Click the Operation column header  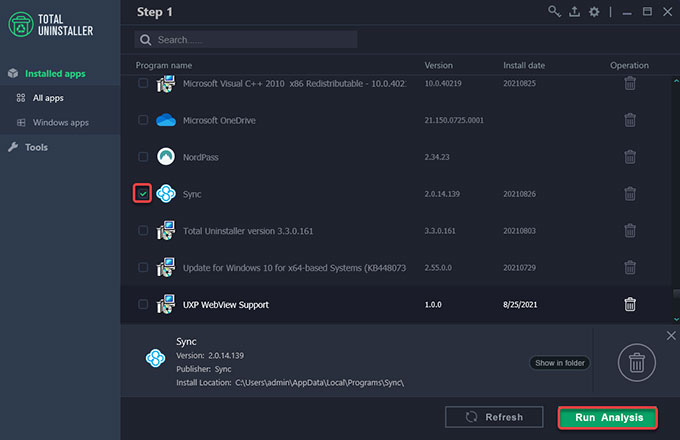point(629,65)
